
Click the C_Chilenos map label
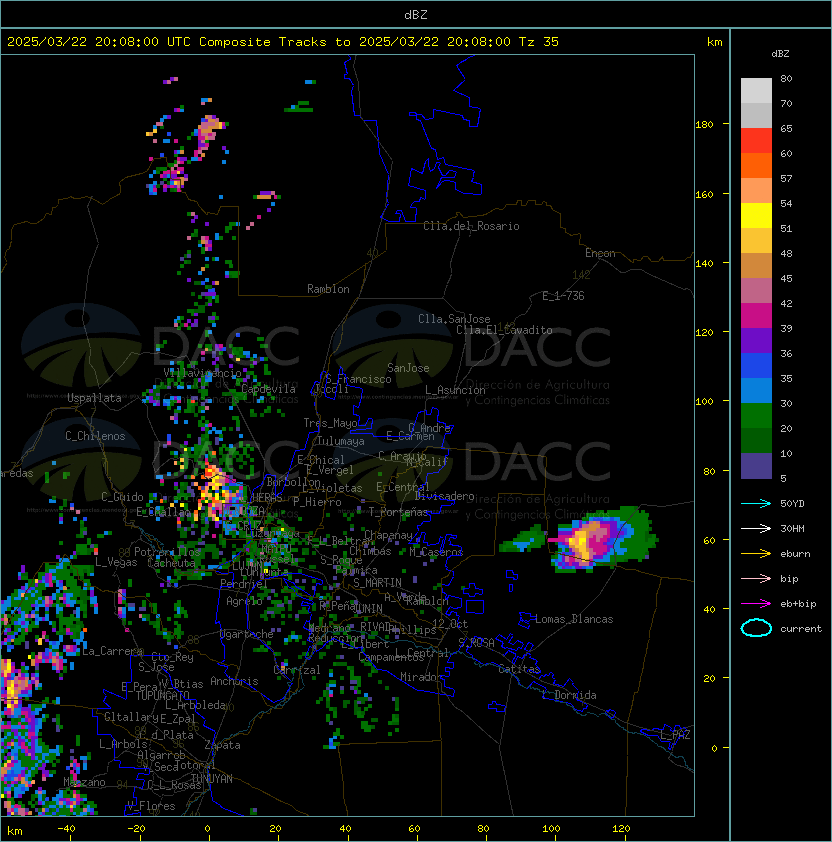95,436
